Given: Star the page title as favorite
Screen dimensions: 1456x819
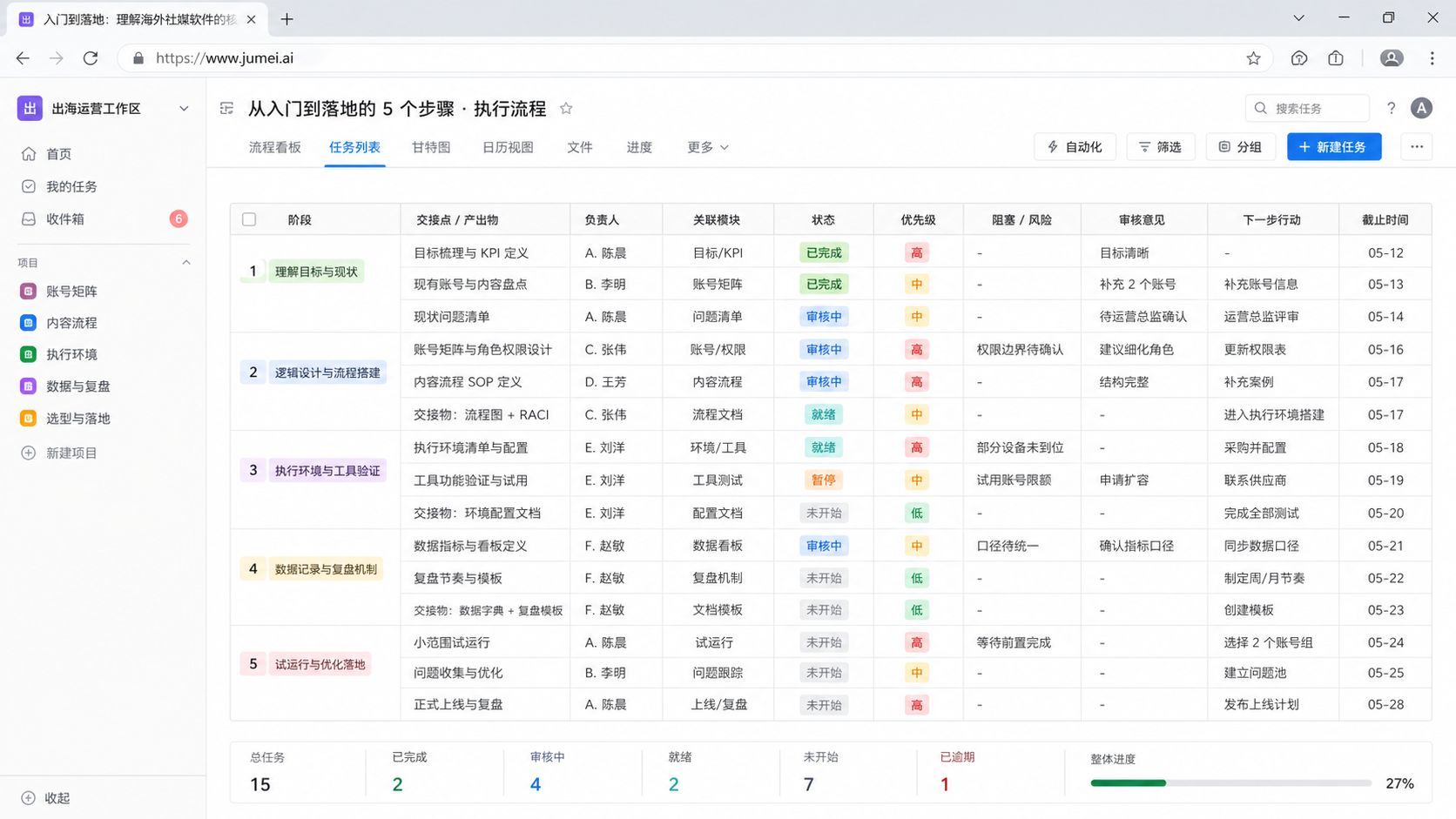Looking at the screenshot, I should (566, 108).
